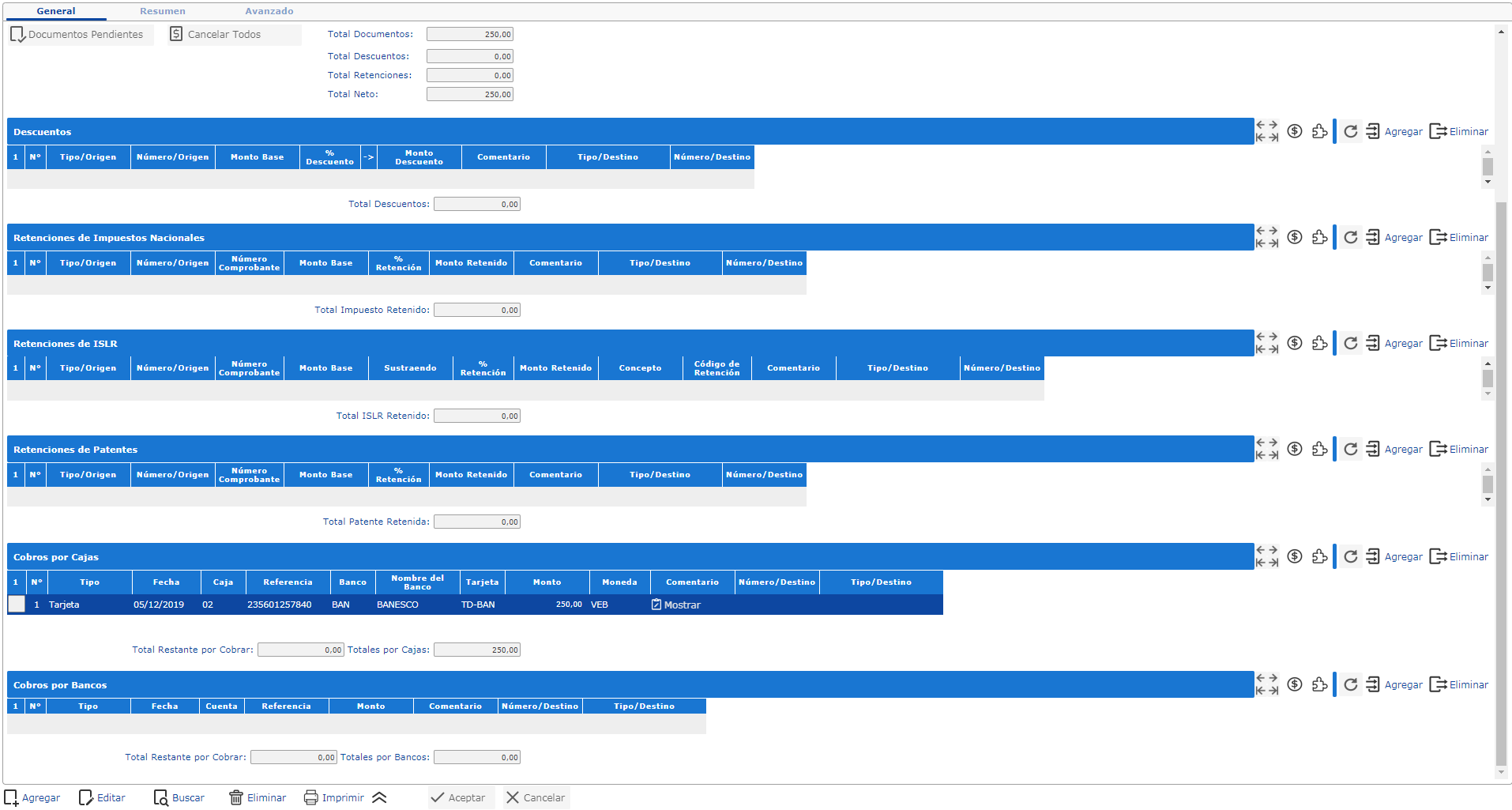Go to next record in Retenciones de Impuestos Nacionales
1512x810 pixels.
(1273, 231)
